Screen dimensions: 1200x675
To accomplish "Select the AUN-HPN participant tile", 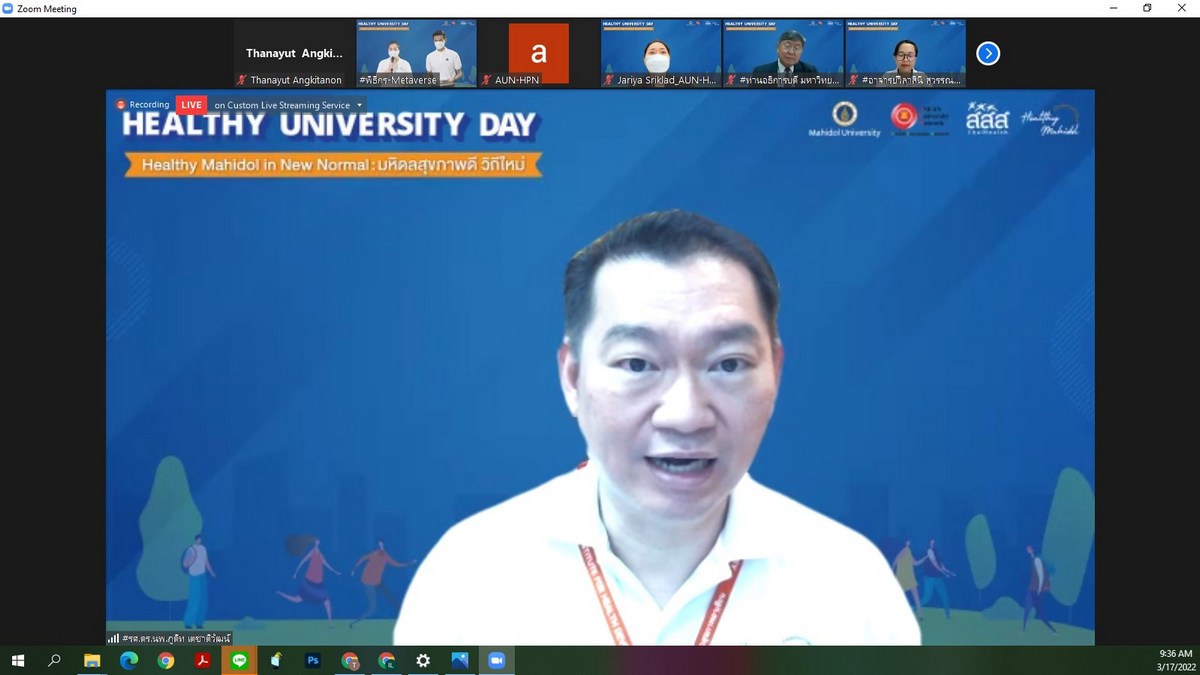I will [x=538, y=54].
